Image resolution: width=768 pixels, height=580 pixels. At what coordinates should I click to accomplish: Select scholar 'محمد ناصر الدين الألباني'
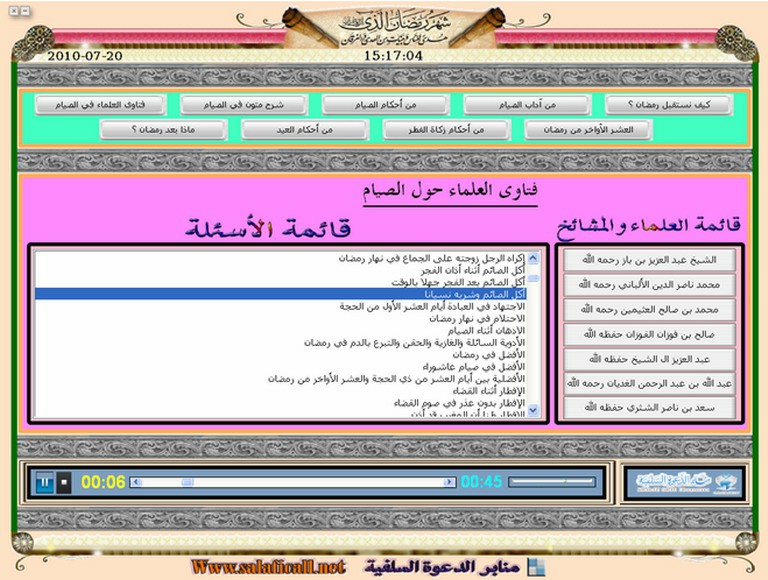coord(649,285)
